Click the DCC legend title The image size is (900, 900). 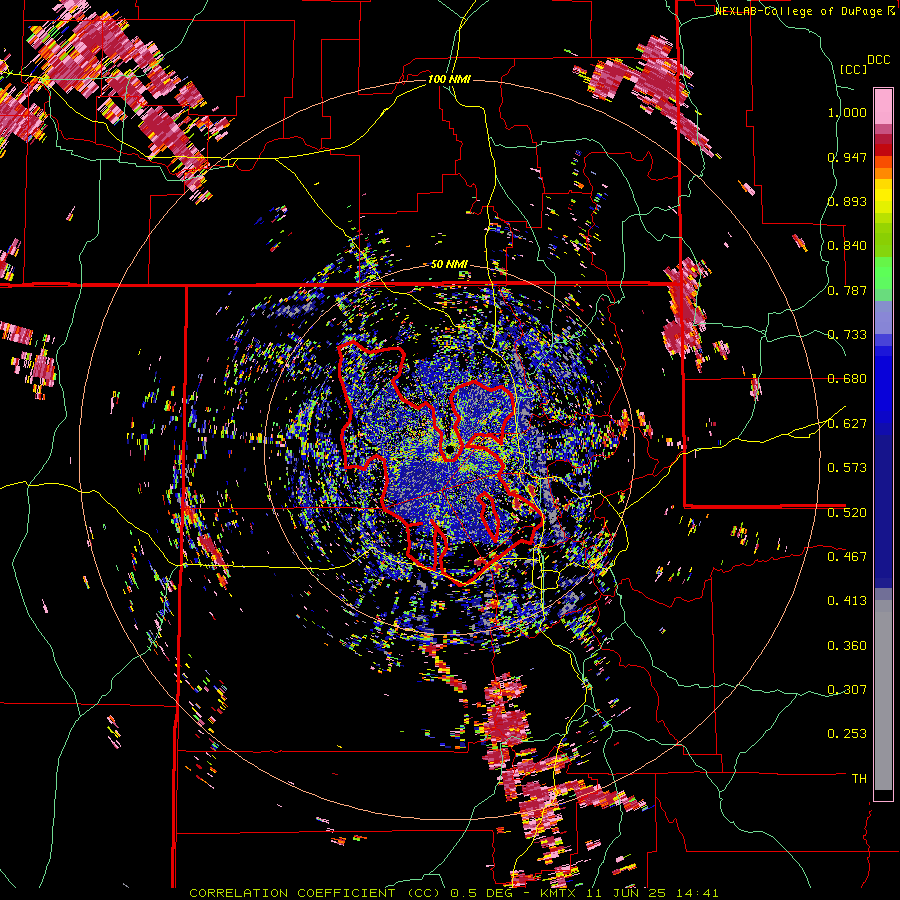(878, 60)
